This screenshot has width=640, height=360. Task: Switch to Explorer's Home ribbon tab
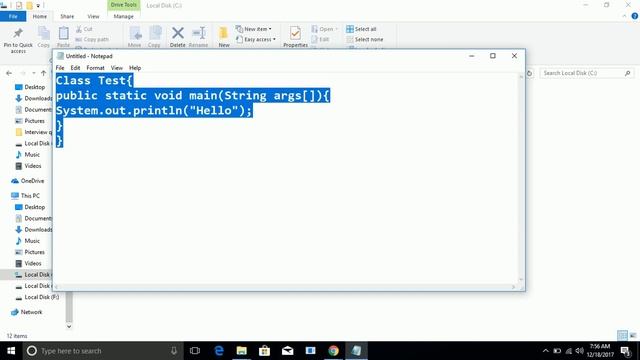tap(40, 16)
